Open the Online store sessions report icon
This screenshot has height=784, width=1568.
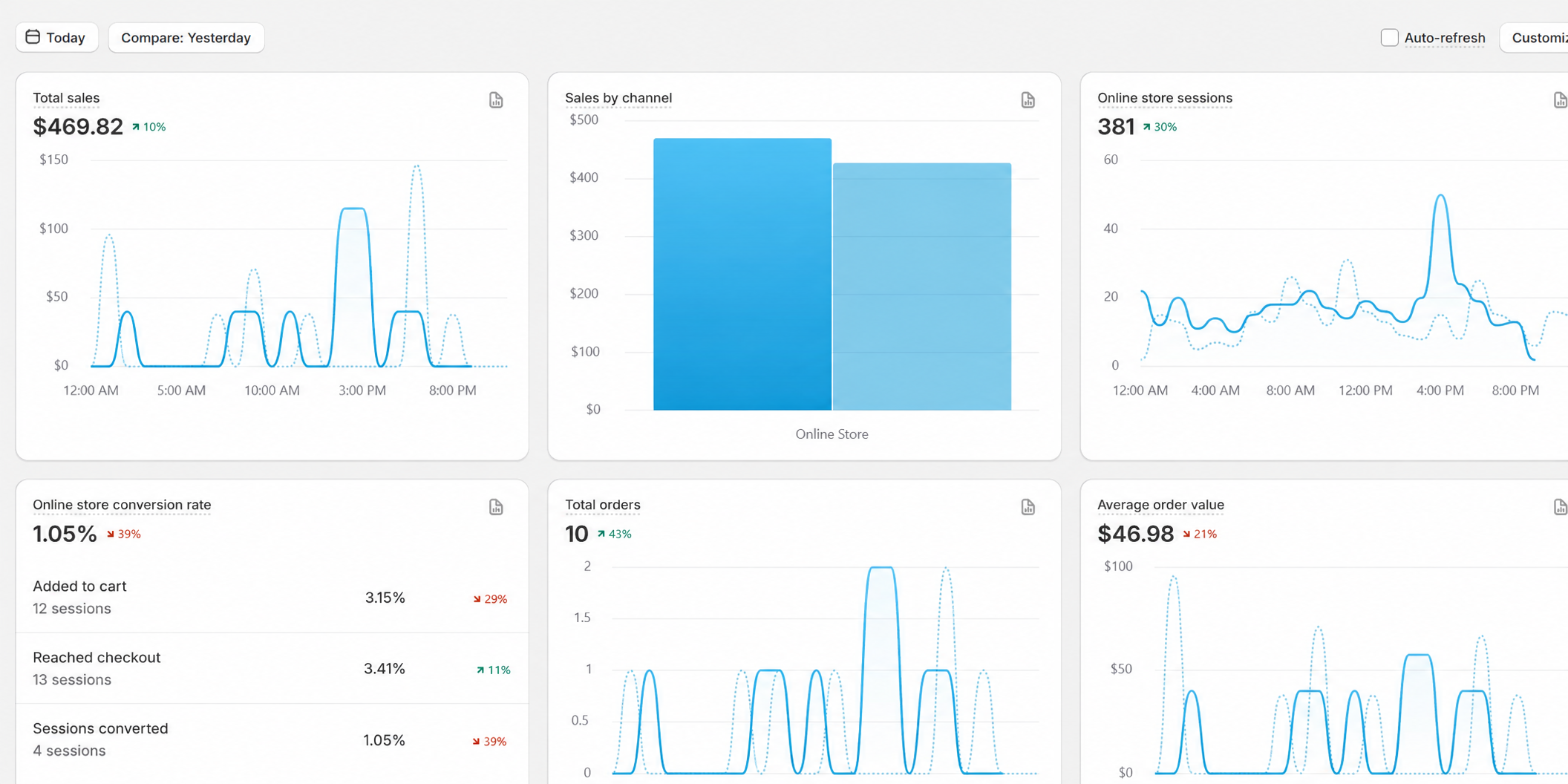click(x=1560, y=100)
